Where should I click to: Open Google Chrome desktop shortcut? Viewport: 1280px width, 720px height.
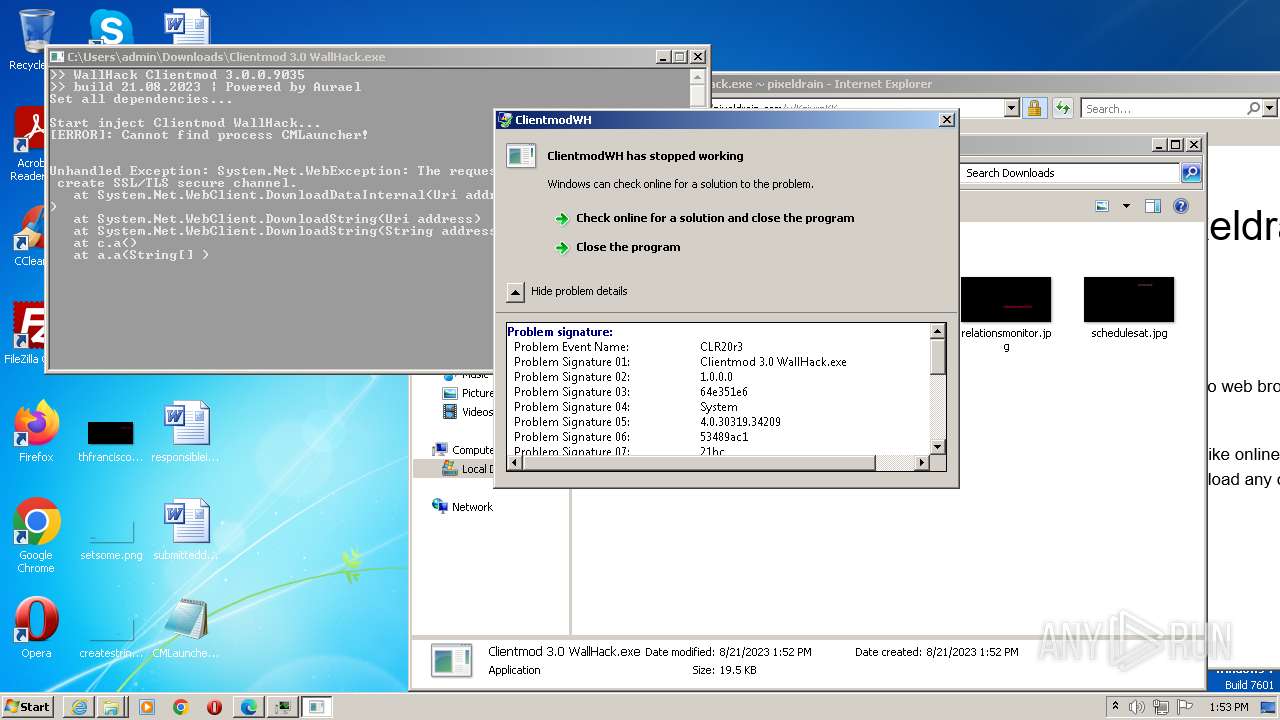point(36,536)
